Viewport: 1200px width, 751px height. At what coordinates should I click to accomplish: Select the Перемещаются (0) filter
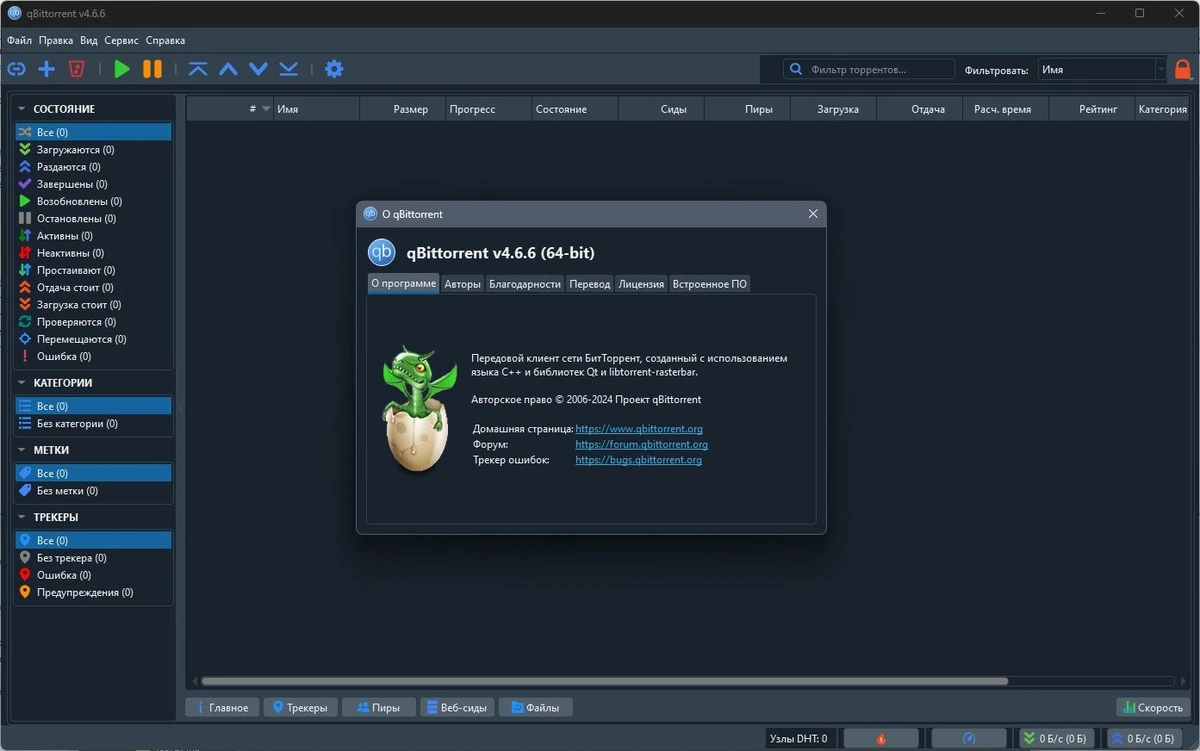[x=93, y=339]
